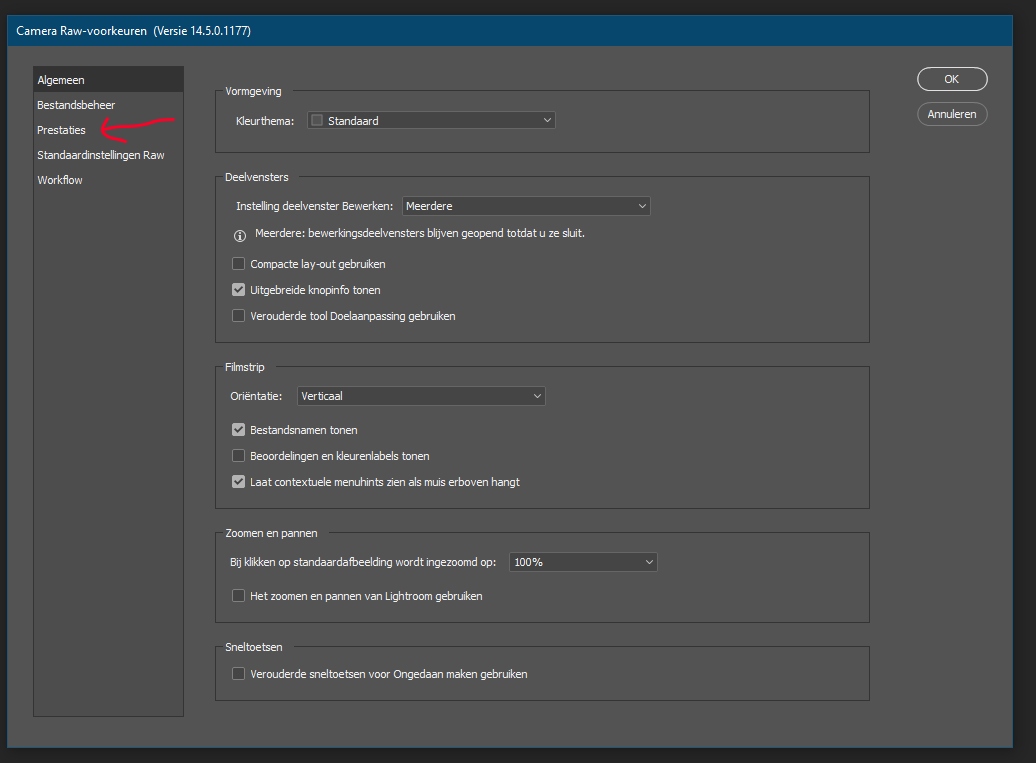Click the 'Kleurthema:' label
The width and height of the screenshot is (1036, 763).
[x=265, y=121]
